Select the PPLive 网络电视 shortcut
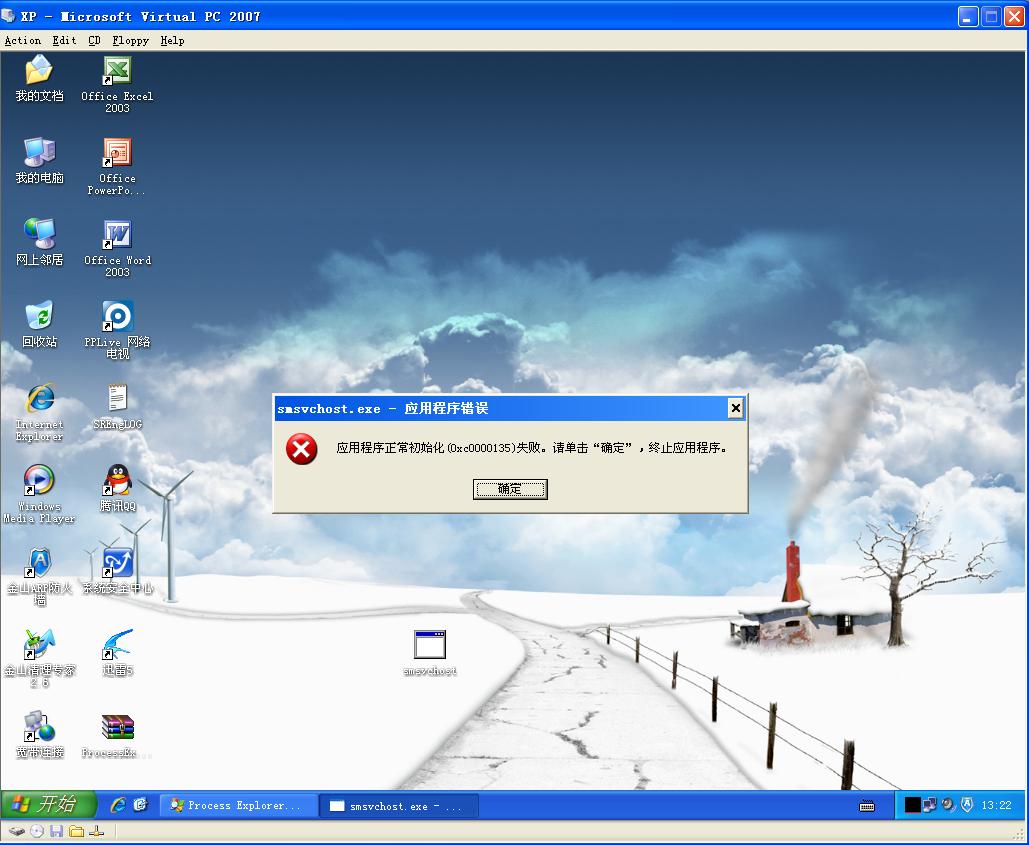Image resolution: width=1029 pixels, height=845 pixels. 117,330
